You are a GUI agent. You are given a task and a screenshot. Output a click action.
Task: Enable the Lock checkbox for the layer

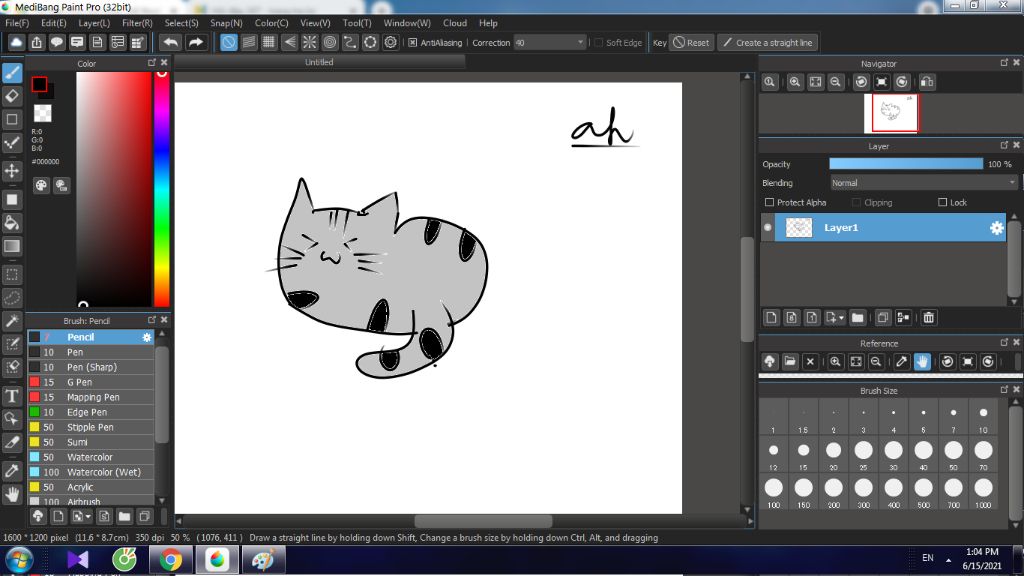pyautogui.click(x=942, y=202)
